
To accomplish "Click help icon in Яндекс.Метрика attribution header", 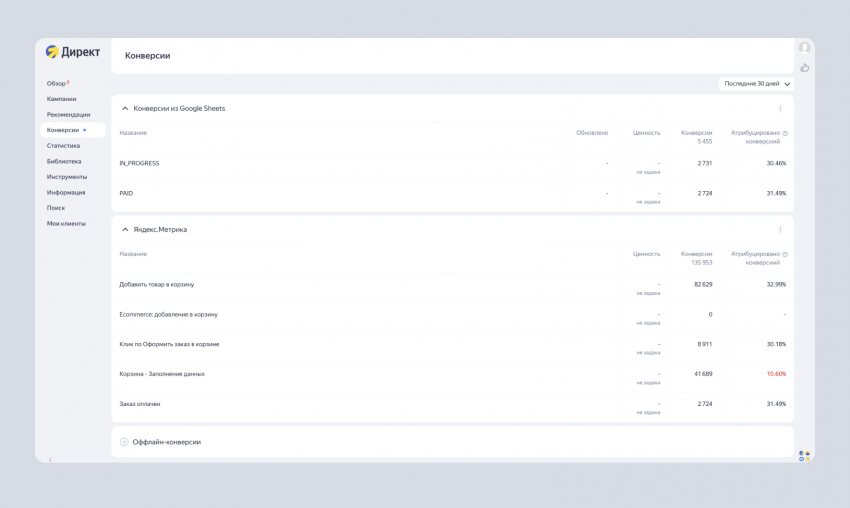I will click(785, 254).
